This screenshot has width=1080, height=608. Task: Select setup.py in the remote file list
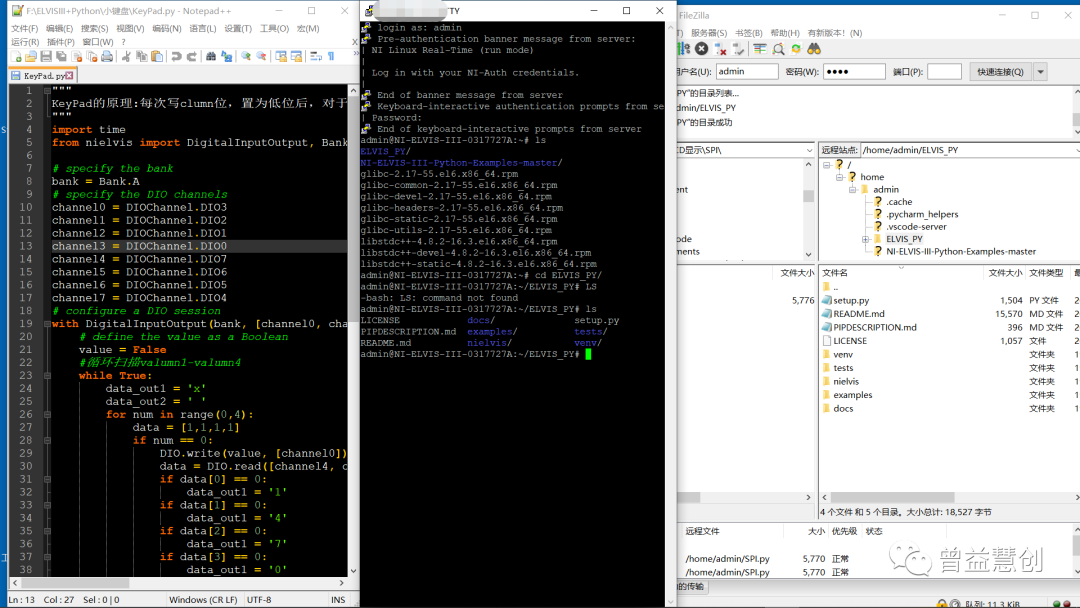(851, 300)
